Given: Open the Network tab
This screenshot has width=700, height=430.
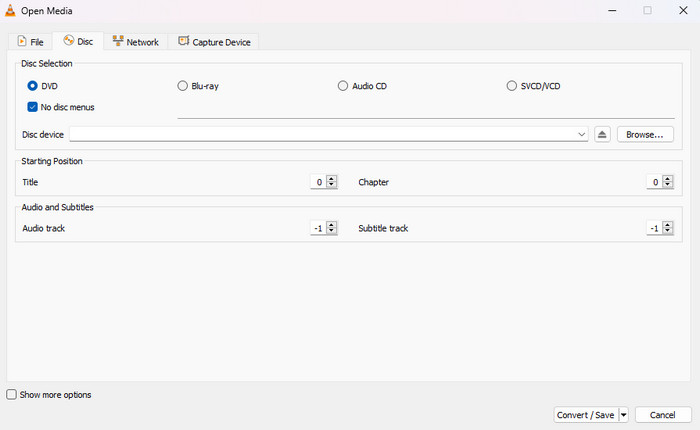Looking at the screenshot, I should (x=136, y=42).
